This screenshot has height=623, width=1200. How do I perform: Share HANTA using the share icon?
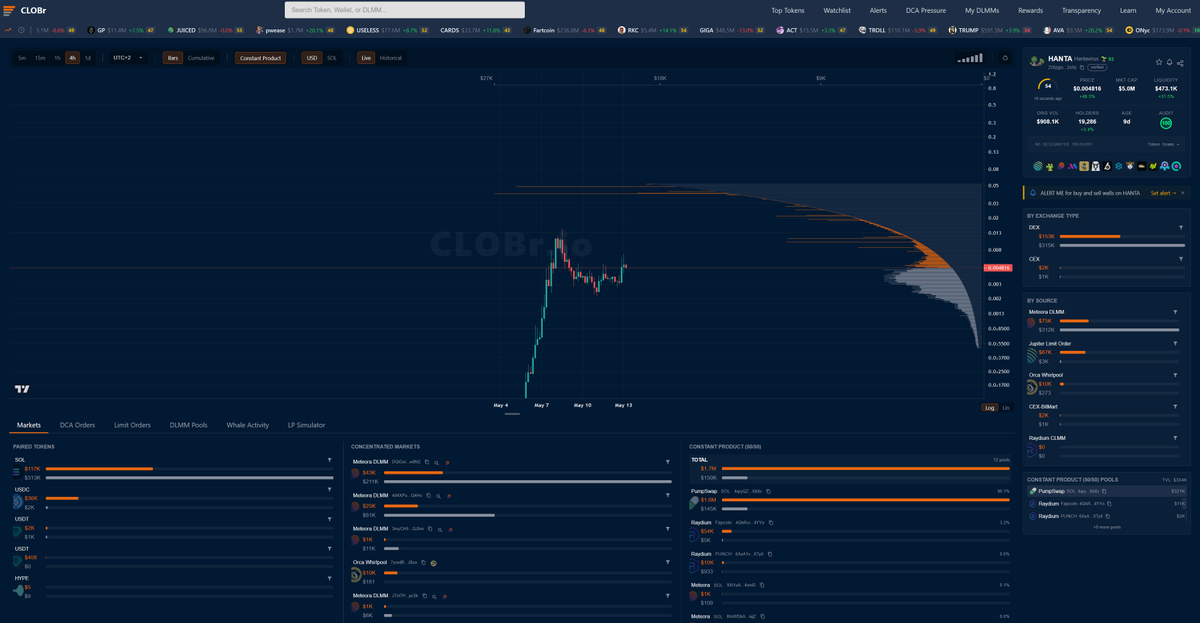(1180, 62)
